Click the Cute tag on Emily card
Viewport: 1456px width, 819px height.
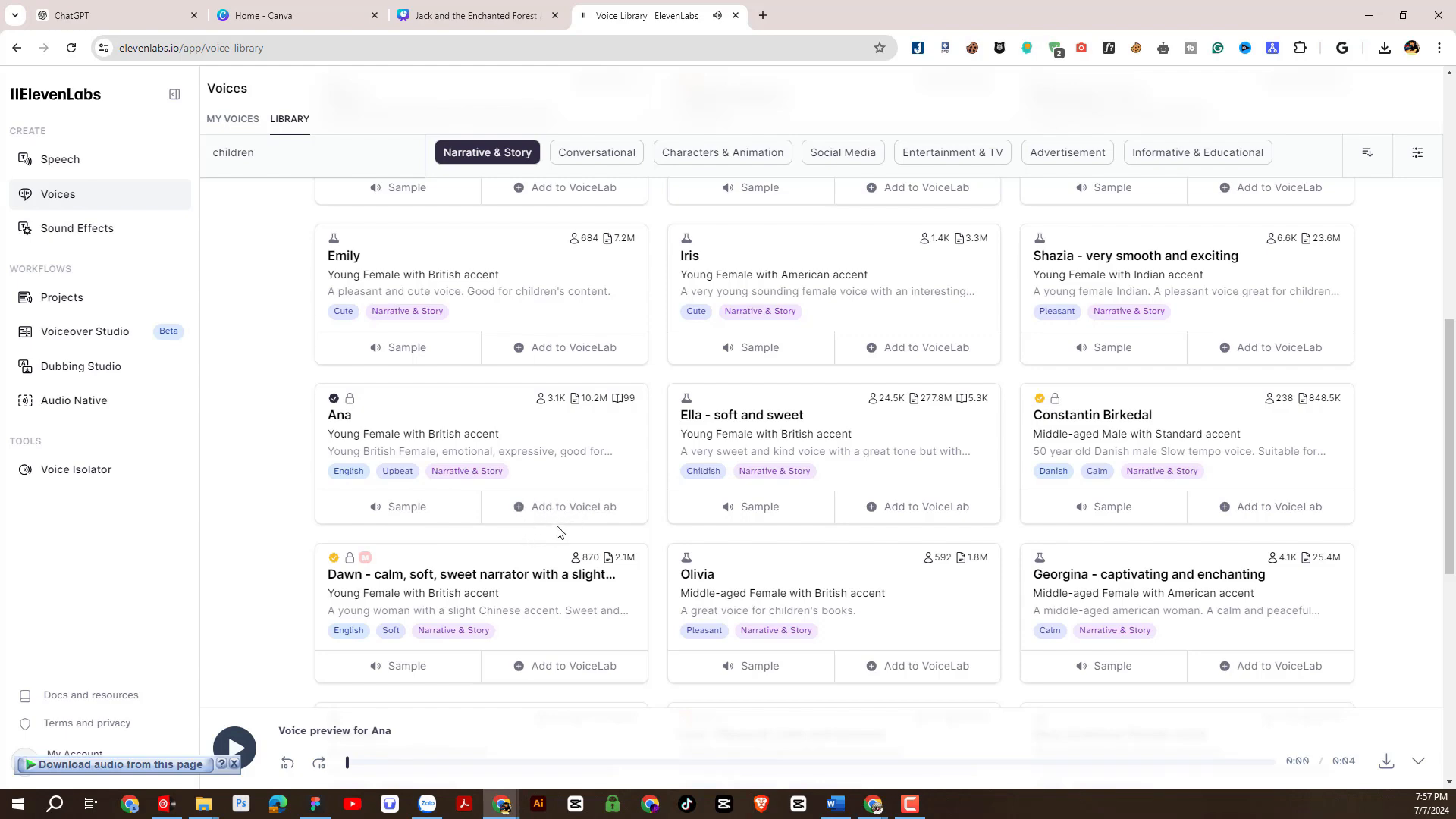point(343,311)
